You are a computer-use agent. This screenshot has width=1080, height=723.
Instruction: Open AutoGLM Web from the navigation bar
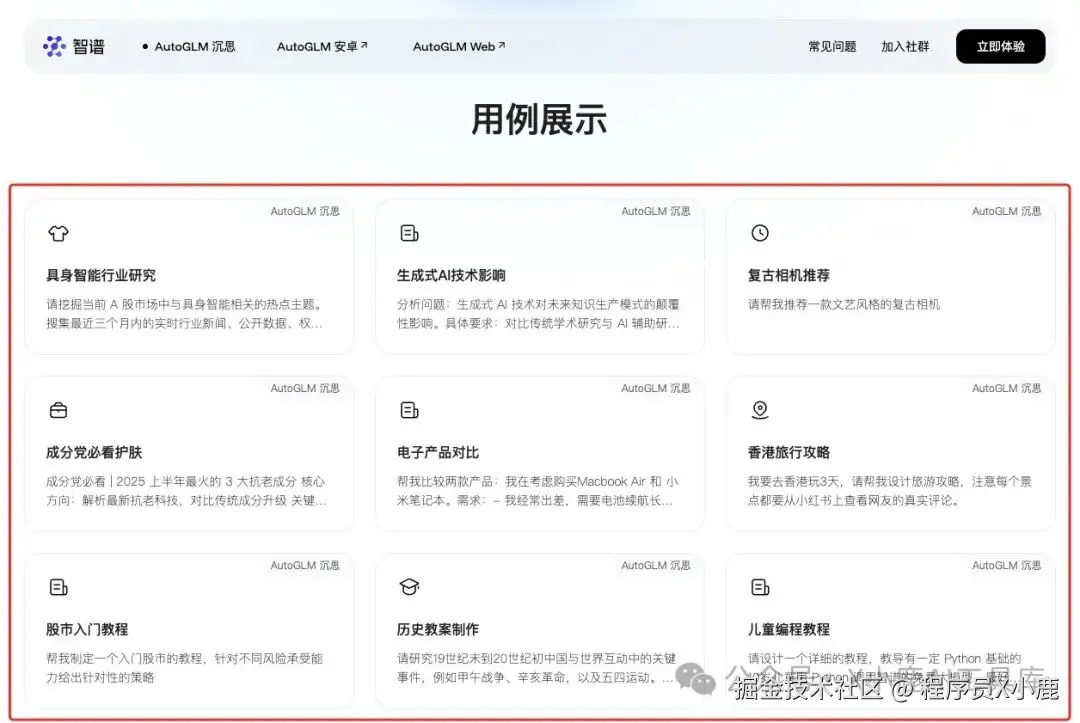click(455, 46)
